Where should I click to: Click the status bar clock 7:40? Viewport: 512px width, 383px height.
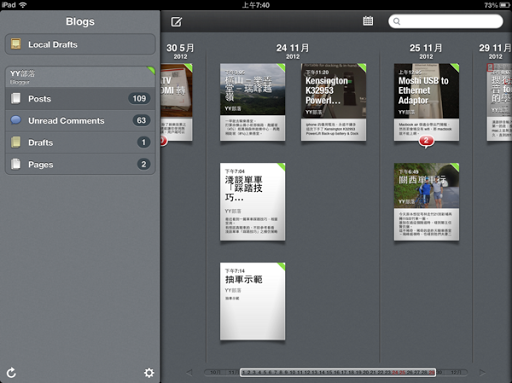tap(256, 5)
